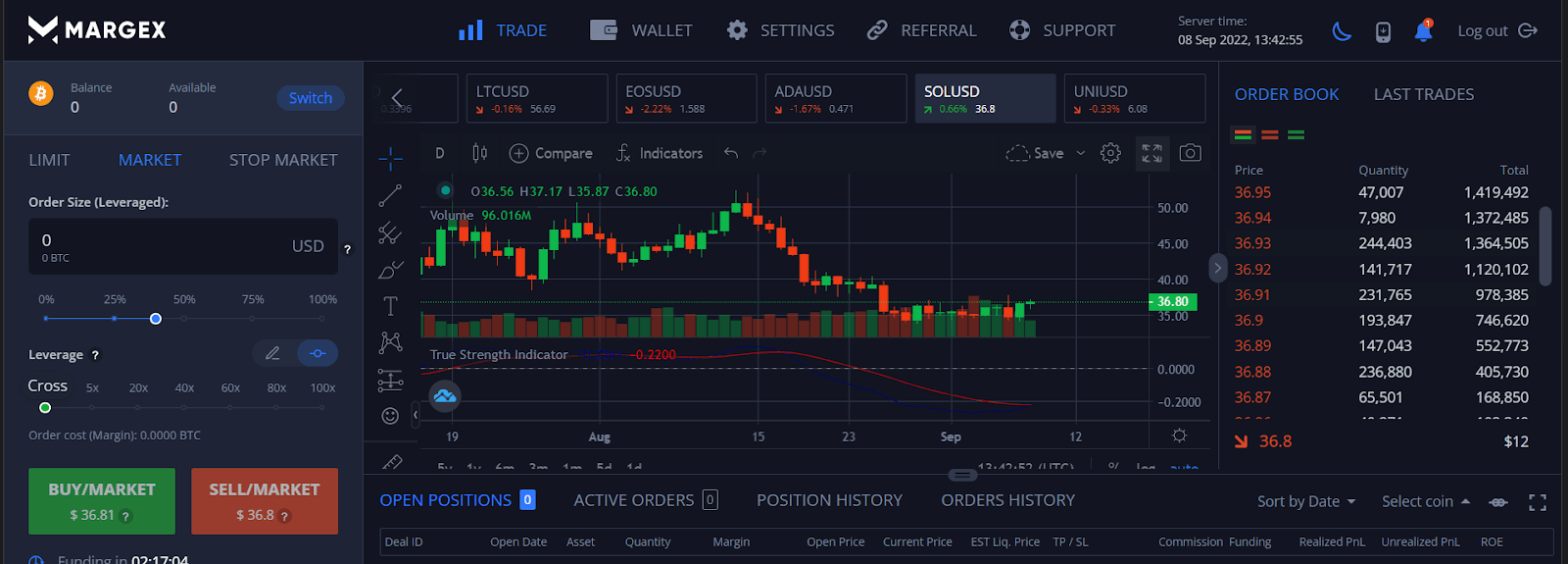Viewport: 1568px width, 564px height.
Task: Expand the Save layout dropdown arrow
Action: [x=1081, y=153]
